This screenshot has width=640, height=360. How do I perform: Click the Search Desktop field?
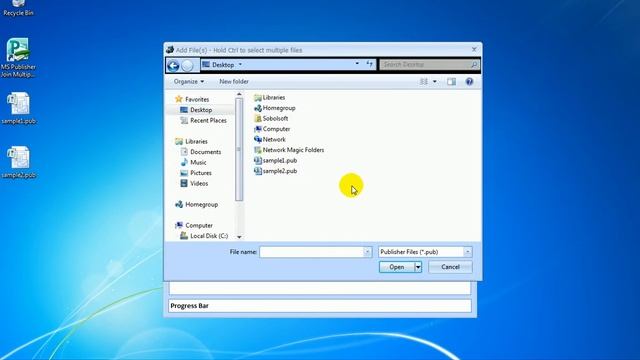(x=425, y=64)
